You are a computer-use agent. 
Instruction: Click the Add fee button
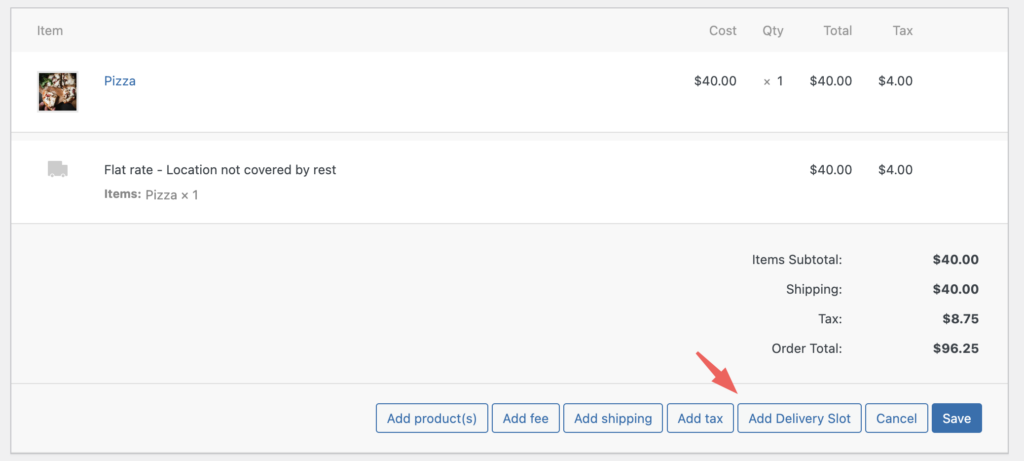pos(526,418)
